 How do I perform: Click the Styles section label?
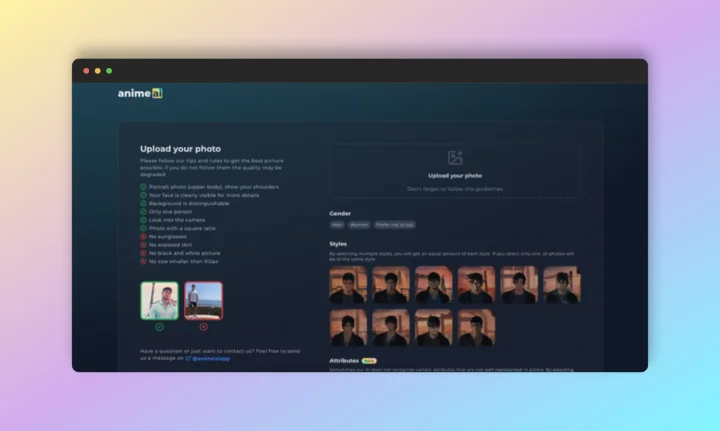[x=338, y=244]
